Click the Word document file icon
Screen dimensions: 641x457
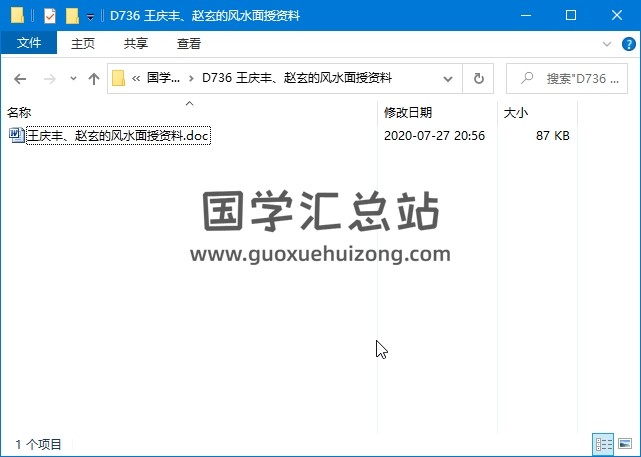16,135
